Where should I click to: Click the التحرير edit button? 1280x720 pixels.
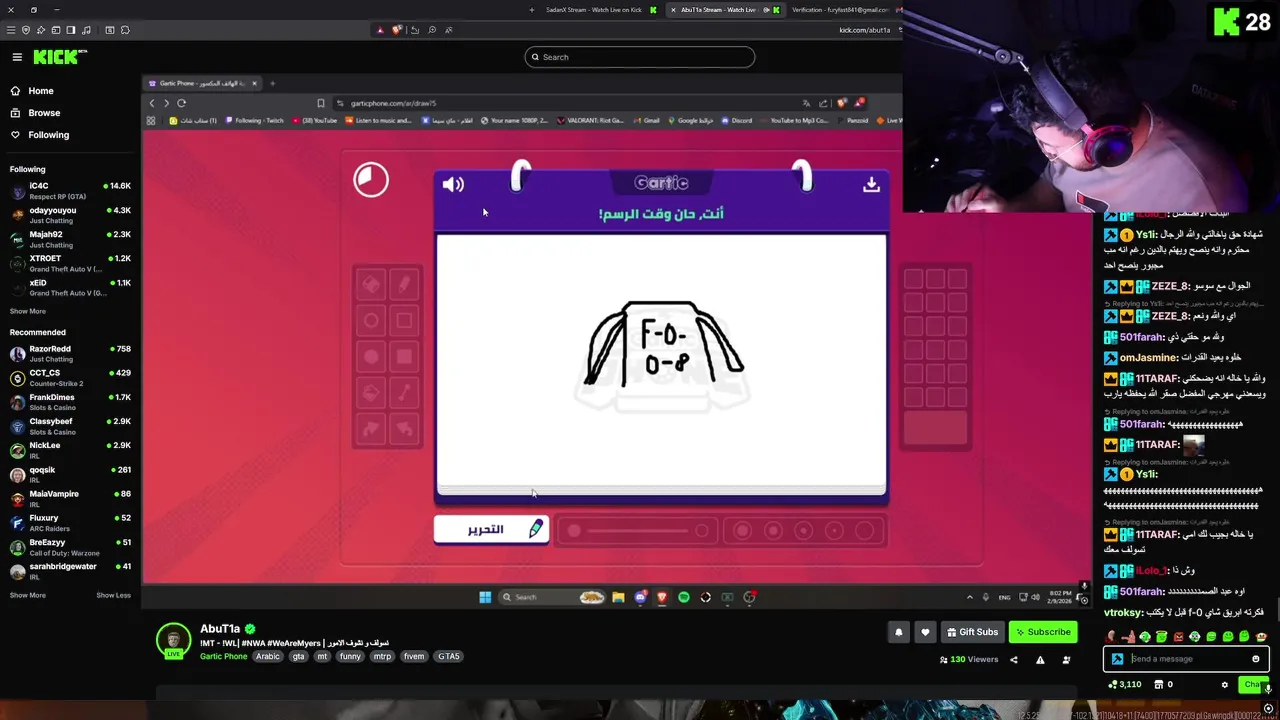pos(491,529)
